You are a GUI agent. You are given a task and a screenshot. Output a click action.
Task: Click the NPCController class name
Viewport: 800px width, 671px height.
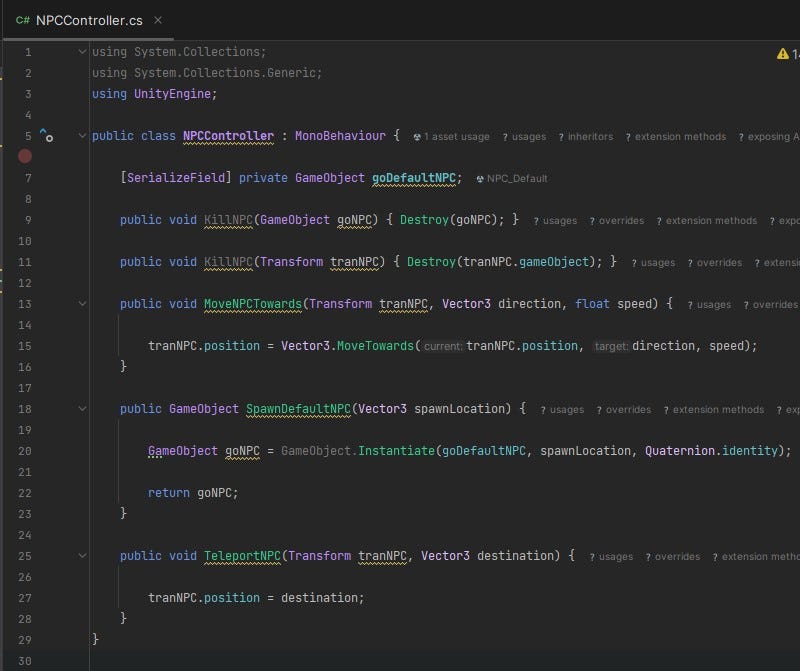pos(228,136)
